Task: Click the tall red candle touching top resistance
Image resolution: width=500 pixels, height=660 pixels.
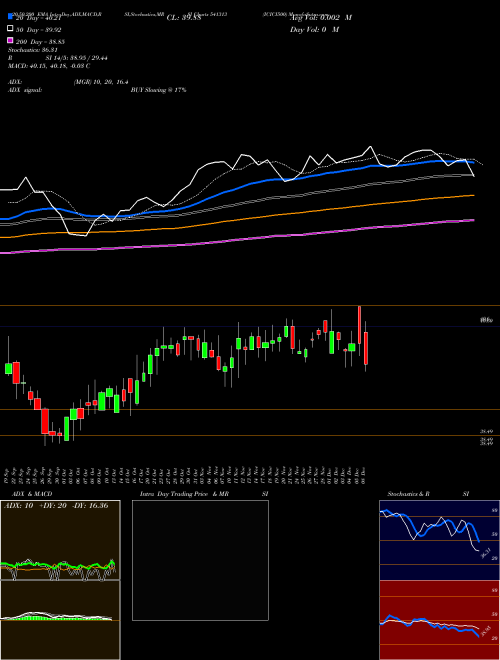Action: 359,325
